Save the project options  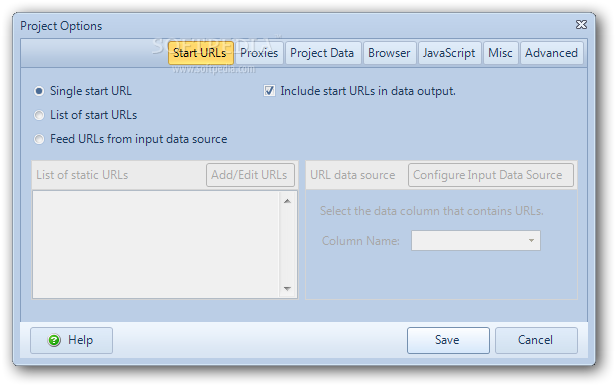tap(448, 340)
